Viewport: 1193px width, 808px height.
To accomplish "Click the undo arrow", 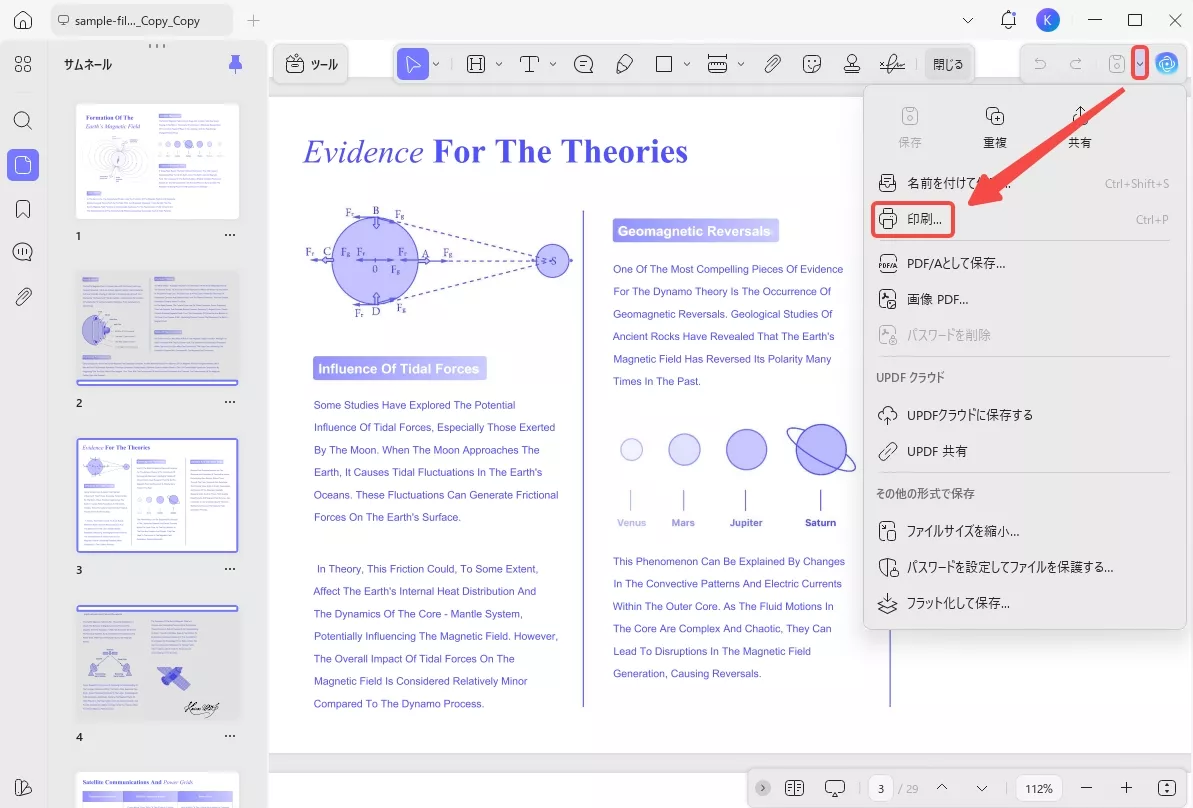I will 1039,64.
